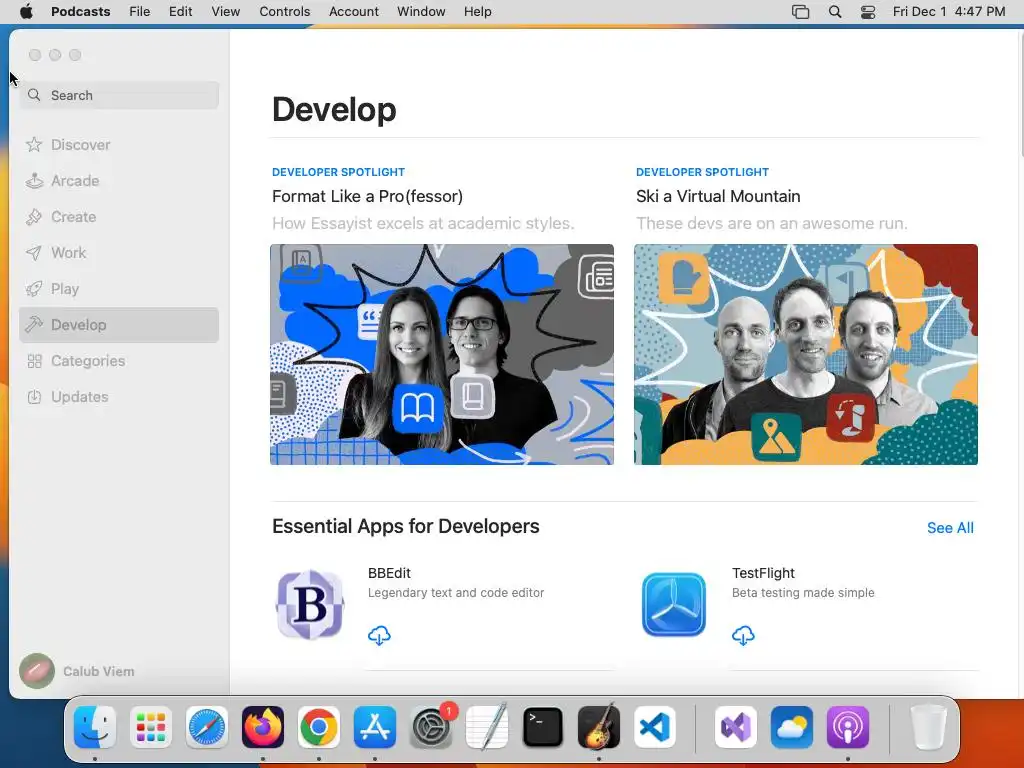Image resolution: width=1024 pixels, height=768 pixels.
Task: Open Stage Manager icon in menu bar
Action: coord(800,12)
